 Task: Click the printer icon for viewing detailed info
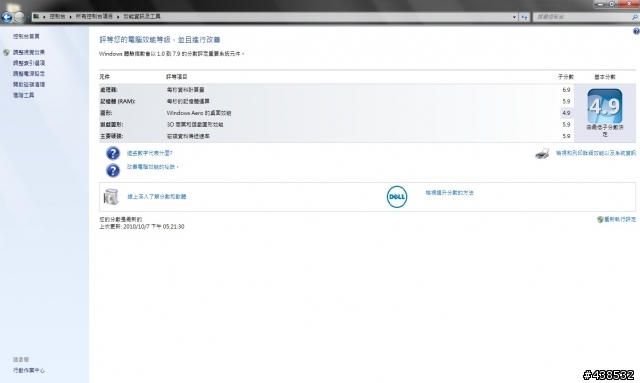pos(542,154)
